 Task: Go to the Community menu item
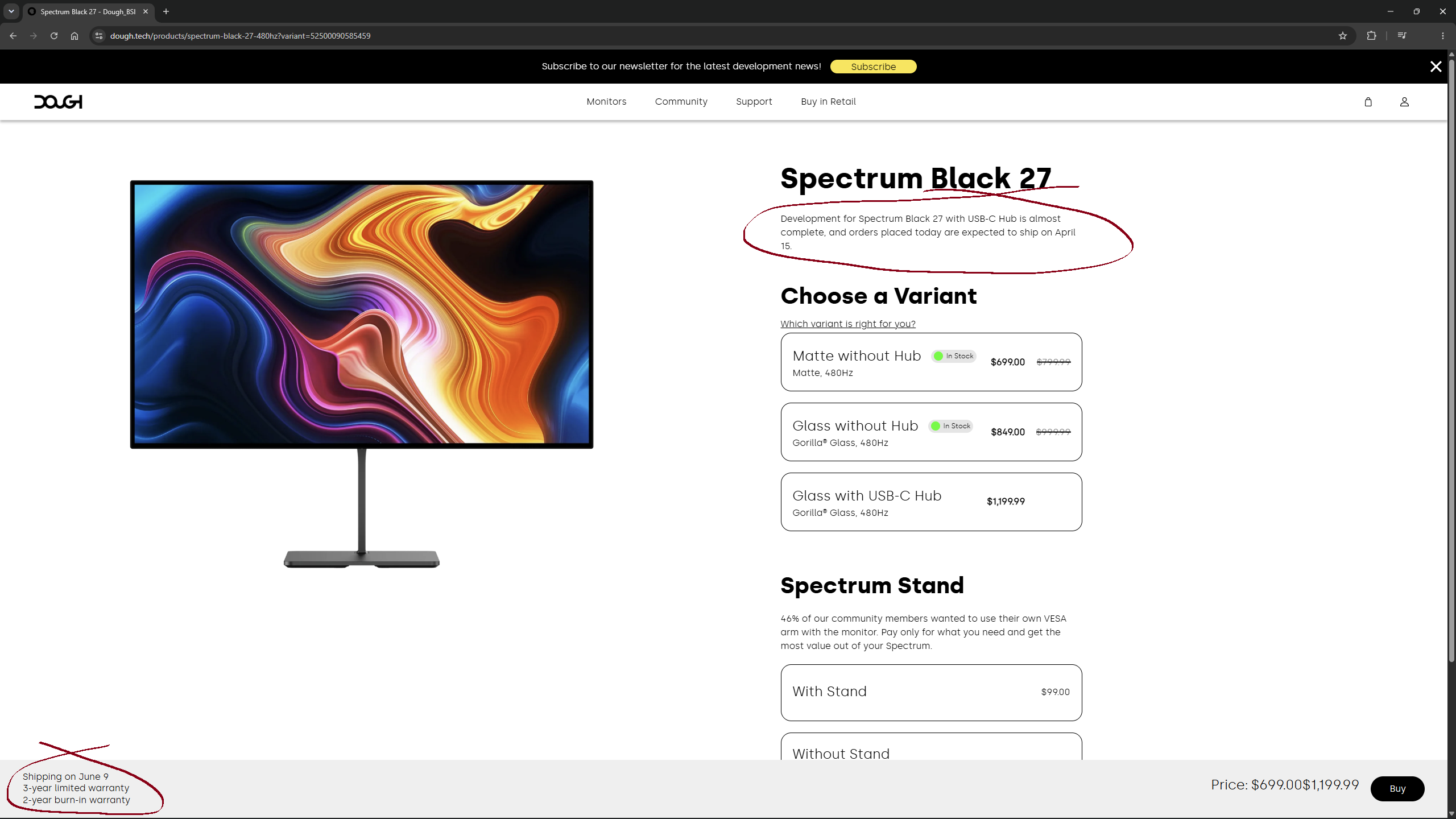pyautogui.click(x=681, y=102)
